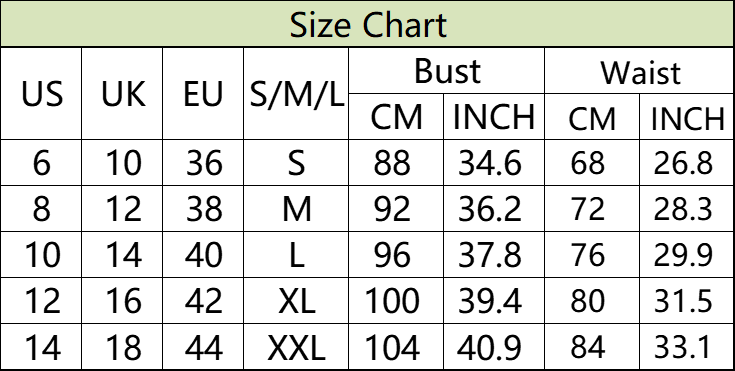Select EU size 44 cell

point(203,347)
